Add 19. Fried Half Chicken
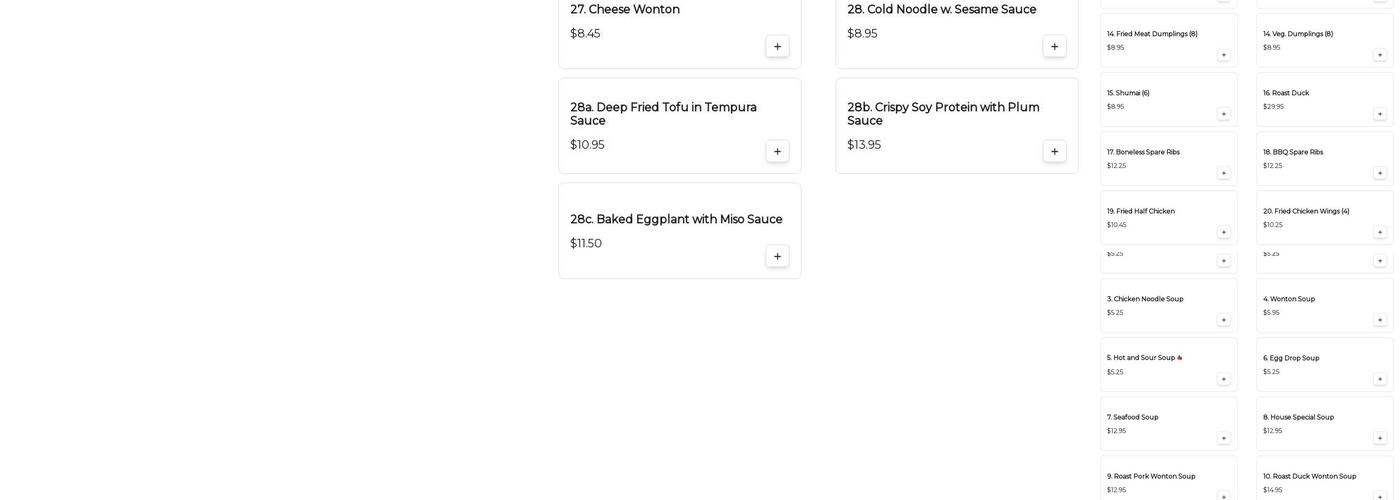Viewport: 1400px width, 500px height. click(1223, 232)
